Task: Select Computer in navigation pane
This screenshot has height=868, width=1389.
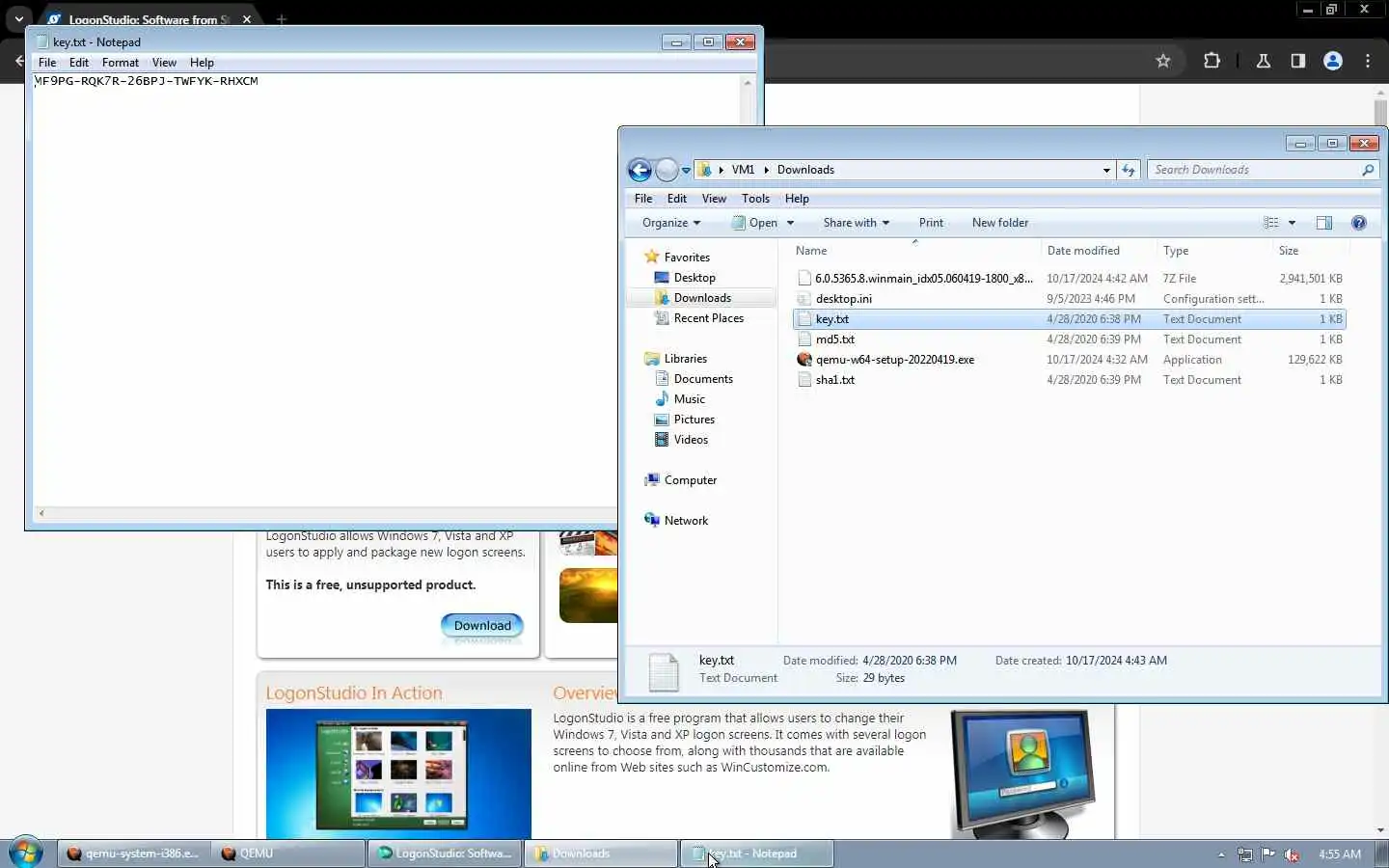Action: point(690,480)
